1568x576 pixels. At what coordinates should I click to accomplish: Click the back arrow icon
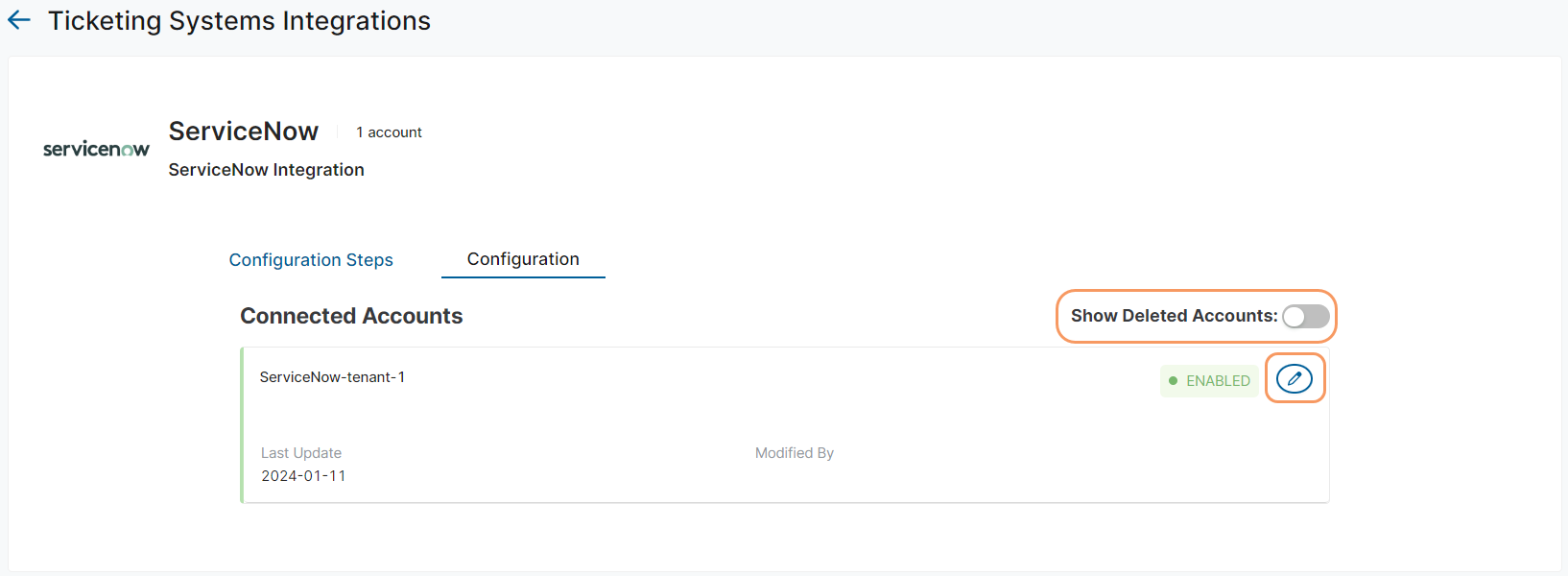[x=19, y=20]
